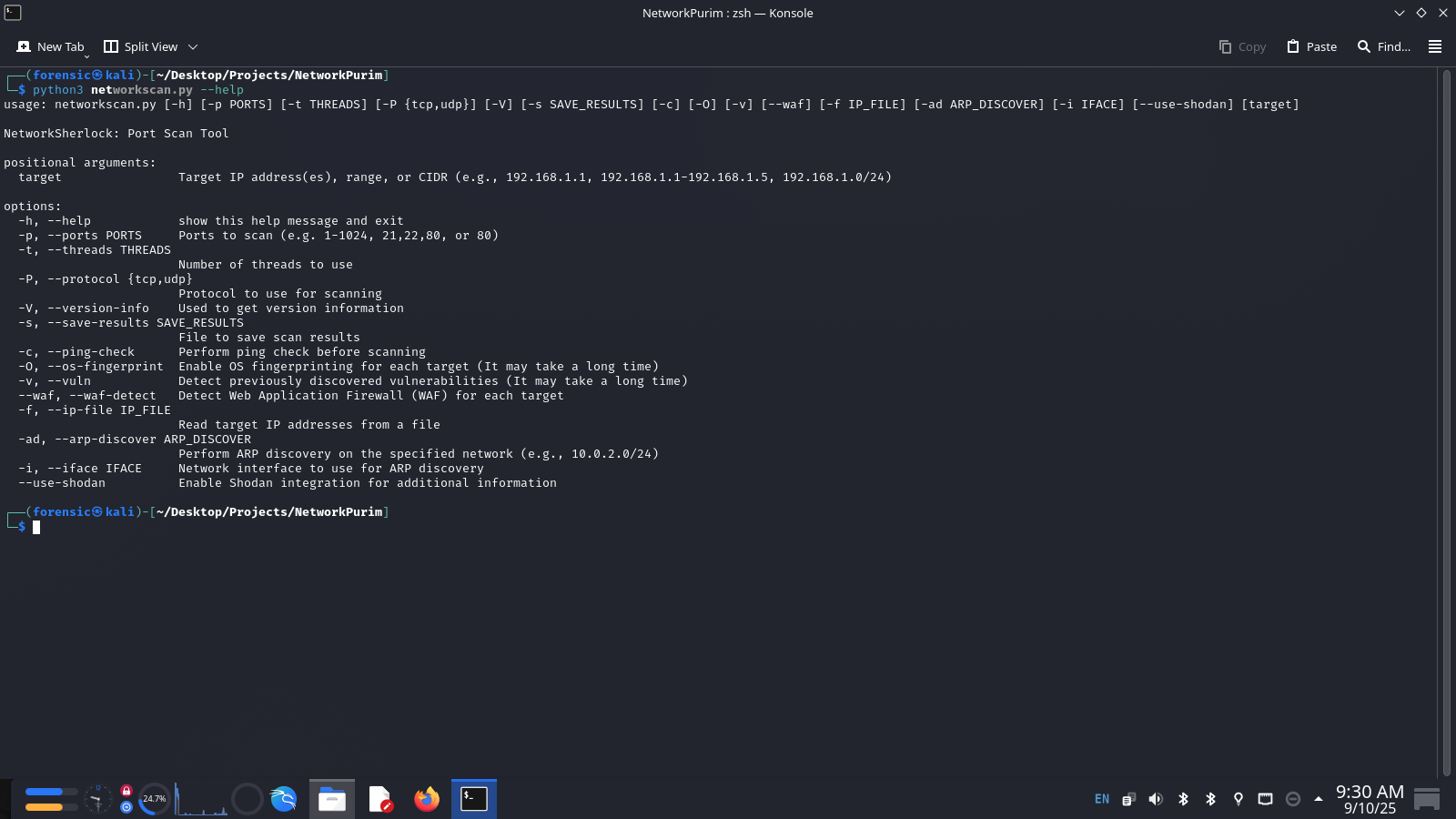The image size is (1456, 819).
Task: Expand the Split View dropdown arrow
Action: (193, 46)
